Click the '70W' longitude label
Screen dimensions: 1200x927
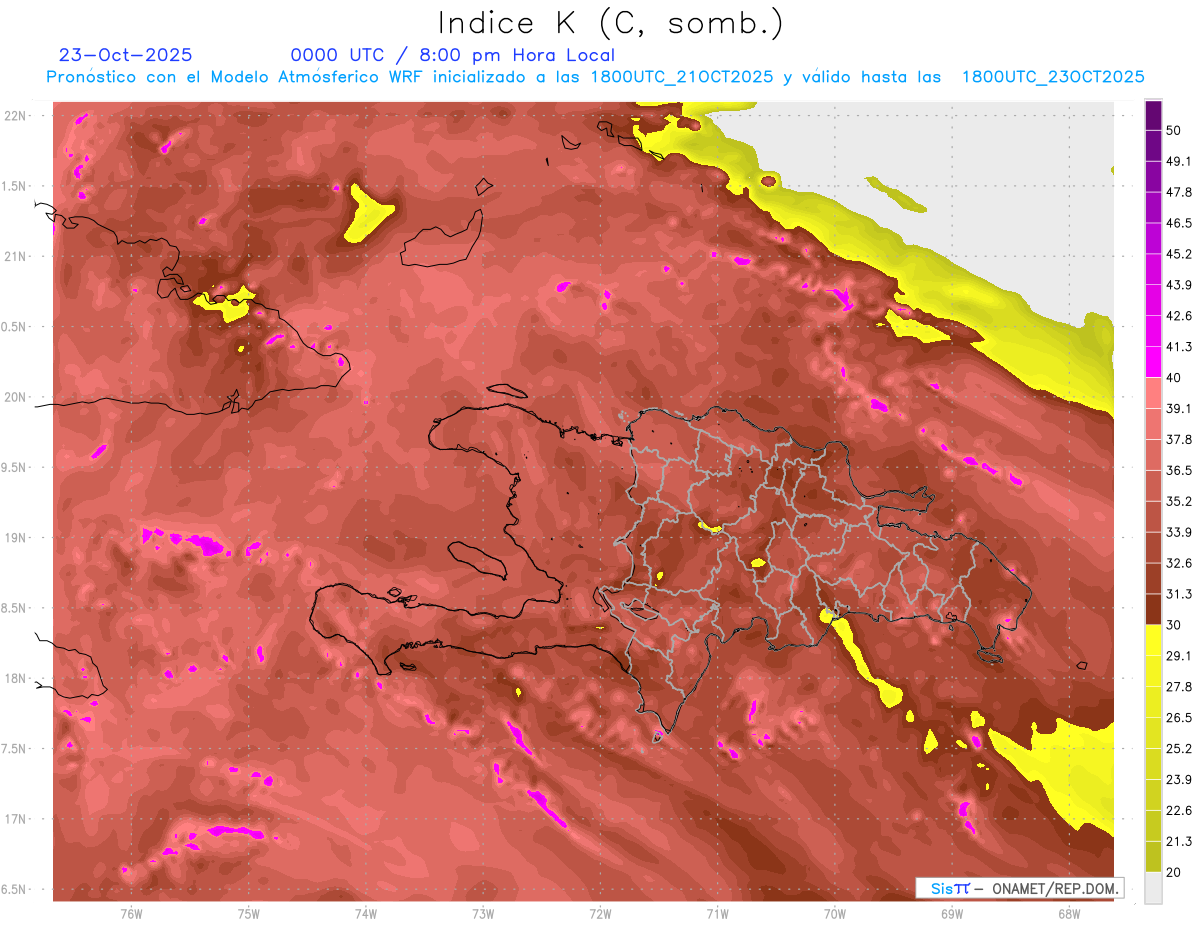pyautogui.click(x=835, y=913)
